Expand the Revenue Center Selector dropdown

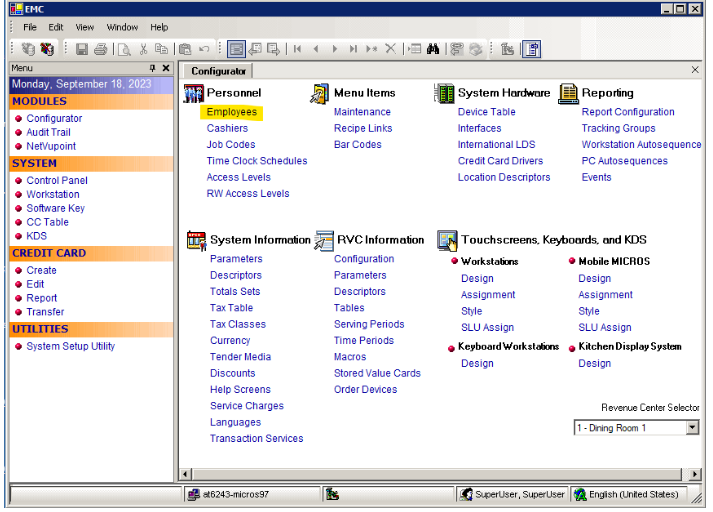[692, 428]
